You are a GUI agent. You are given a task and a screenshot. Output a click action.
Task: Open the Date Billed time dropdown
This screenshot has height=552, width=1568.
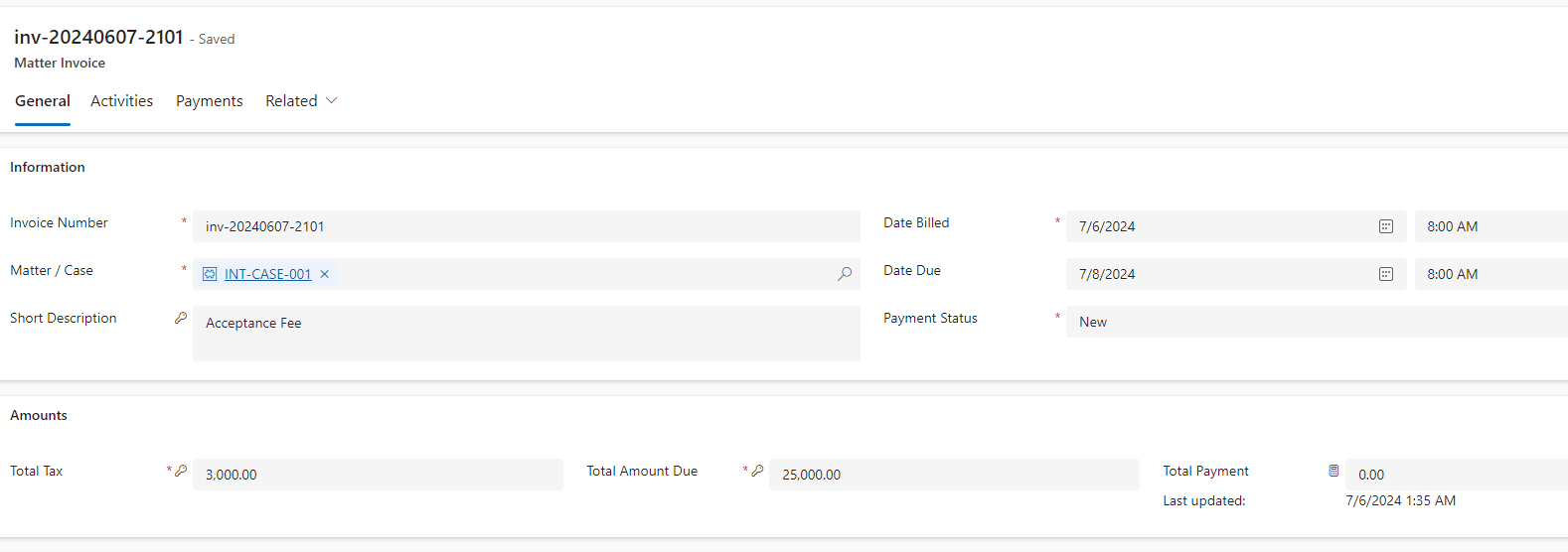1490,226
